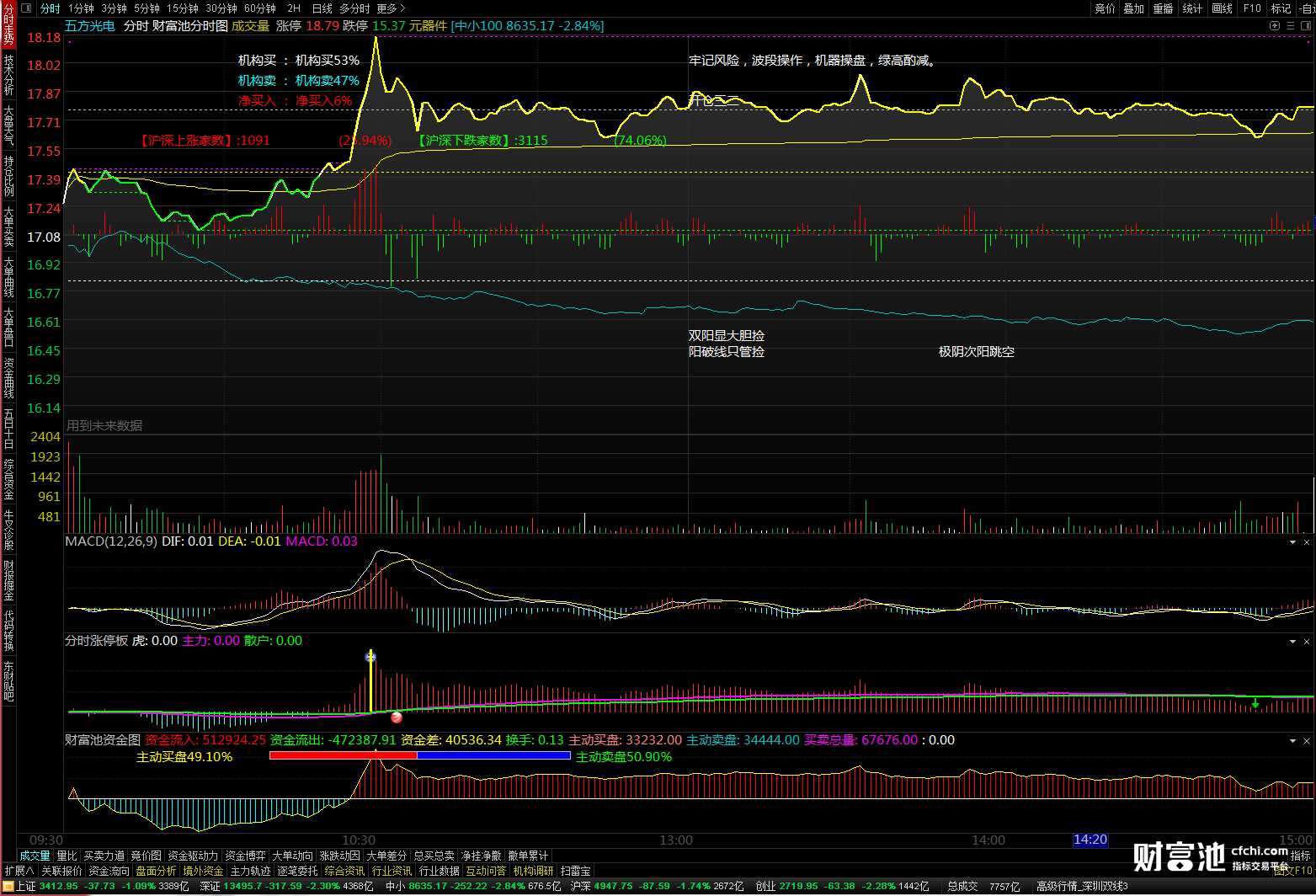Close the MACD indicator panel
1316x896 pixels.
(x=1307, y=542)
